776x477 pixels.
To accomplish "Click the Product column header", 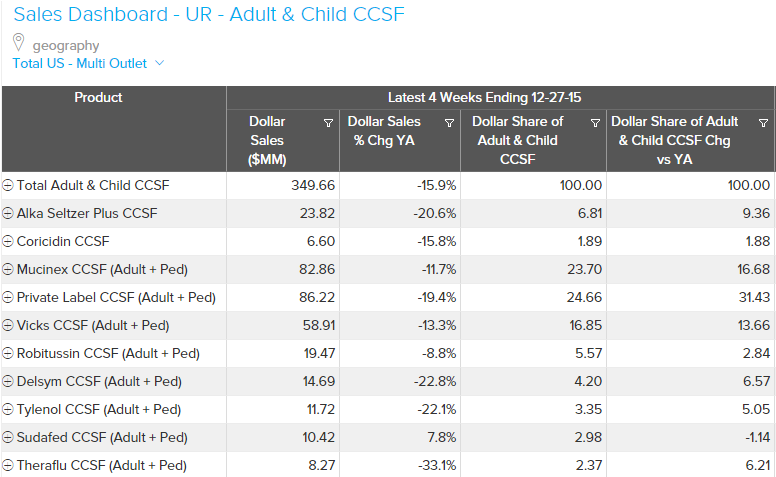I will click(x=99, y=97).
